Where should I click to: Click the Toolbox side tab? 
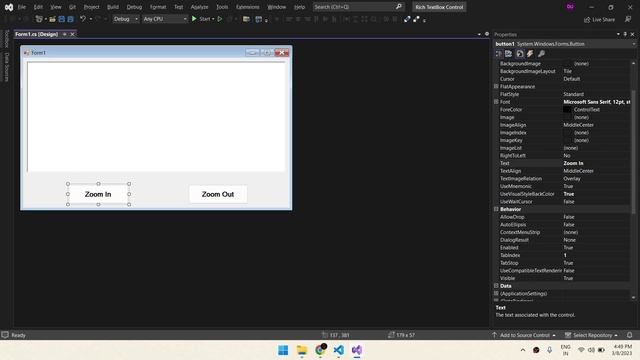pos(7,38)
